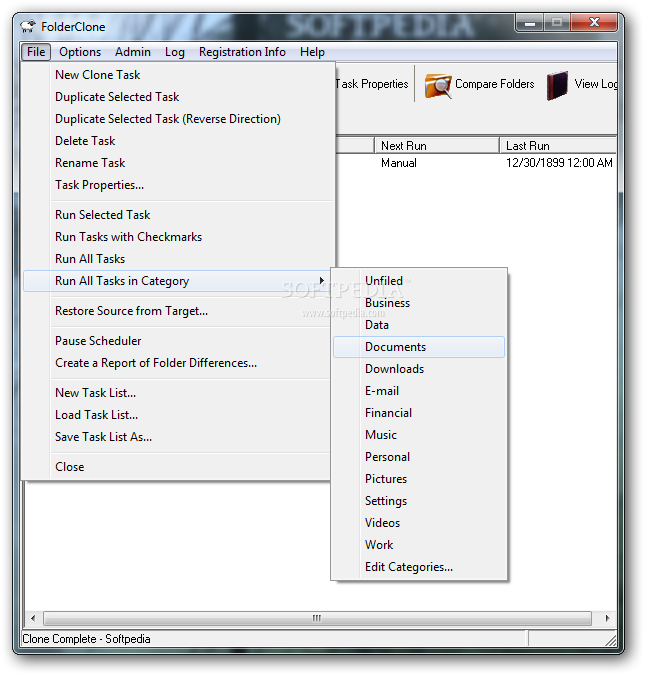Click the Task Properties toolbar button
This screenshot has height=675, width=645.
tap(372, 84)
